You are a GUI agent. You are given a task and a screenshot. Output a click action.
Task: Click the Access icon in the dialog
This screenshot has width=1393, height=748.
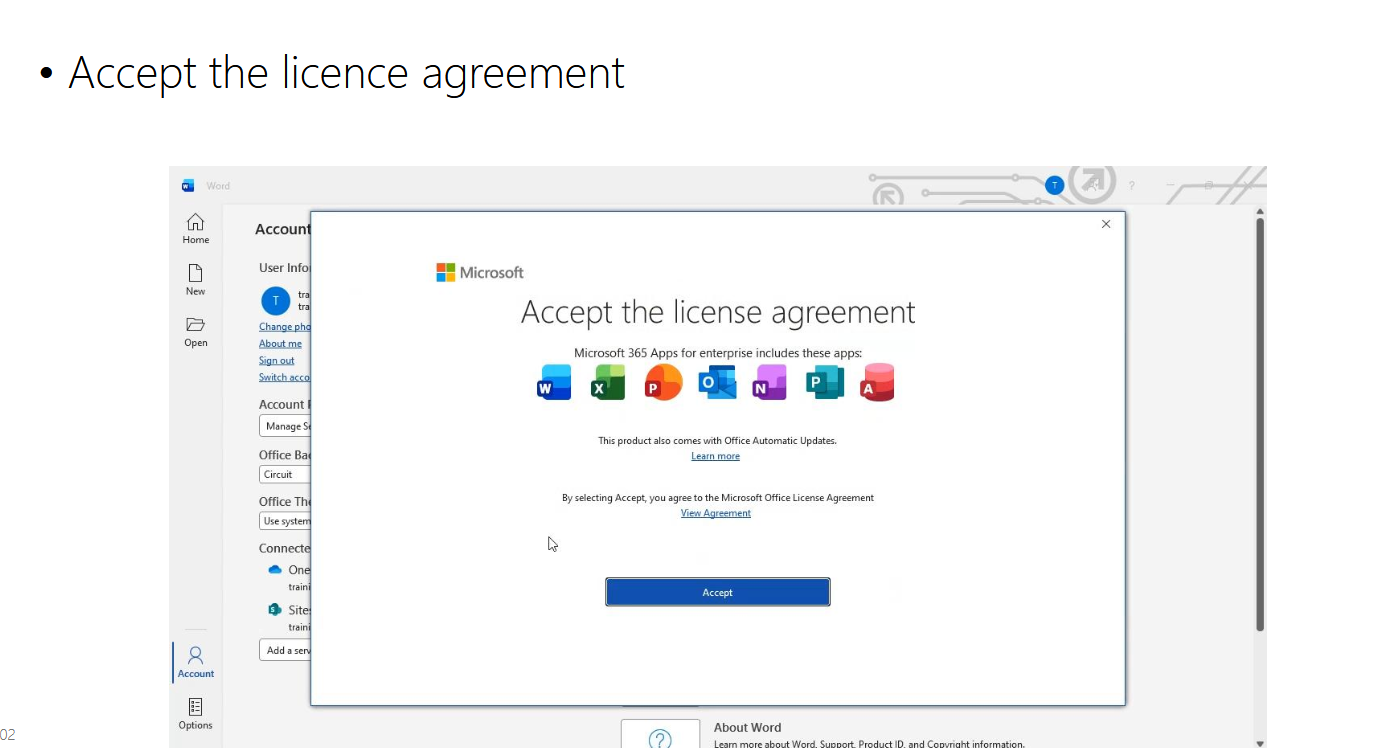(x=877, y=382)
